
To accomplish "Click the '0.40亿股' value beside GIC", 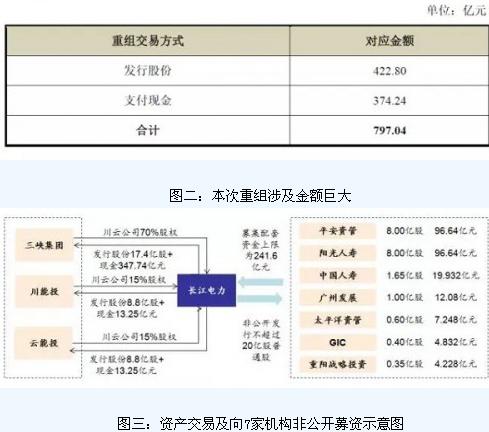I will click(404, 342).
